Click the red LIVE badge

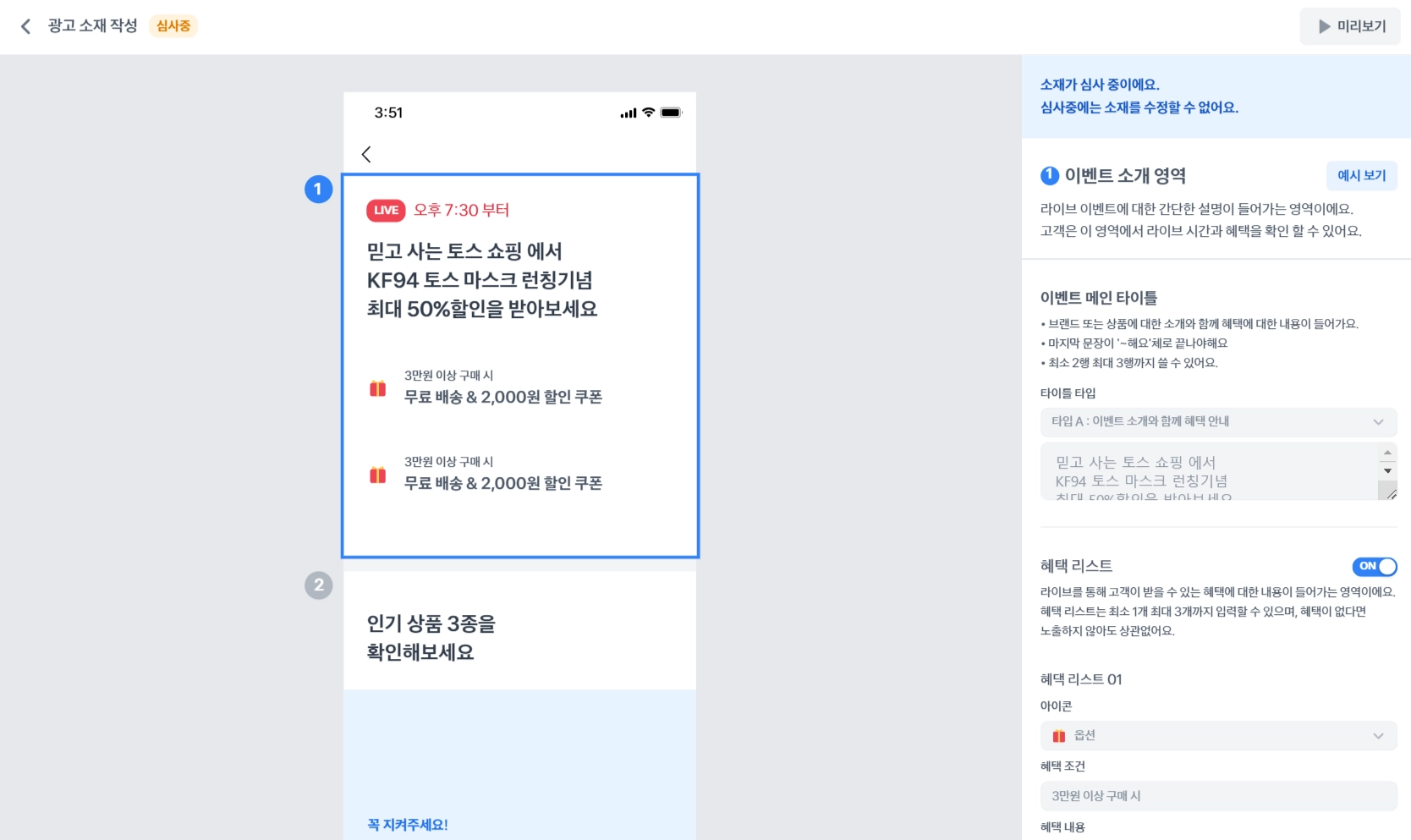pos(386,211)
